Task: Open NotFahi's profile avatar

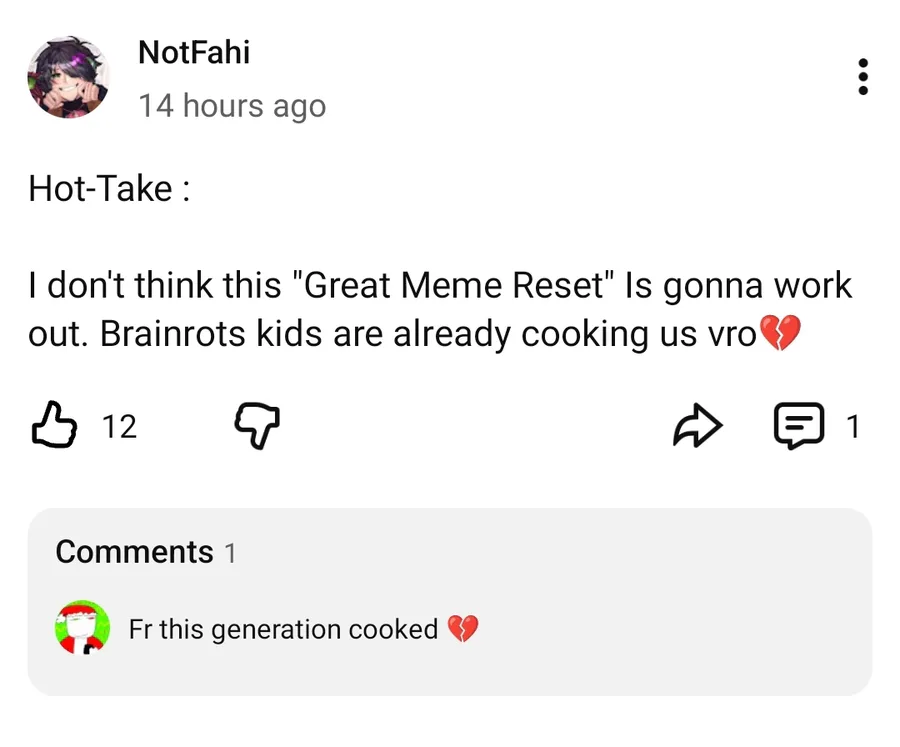Action: click(68, 78)
